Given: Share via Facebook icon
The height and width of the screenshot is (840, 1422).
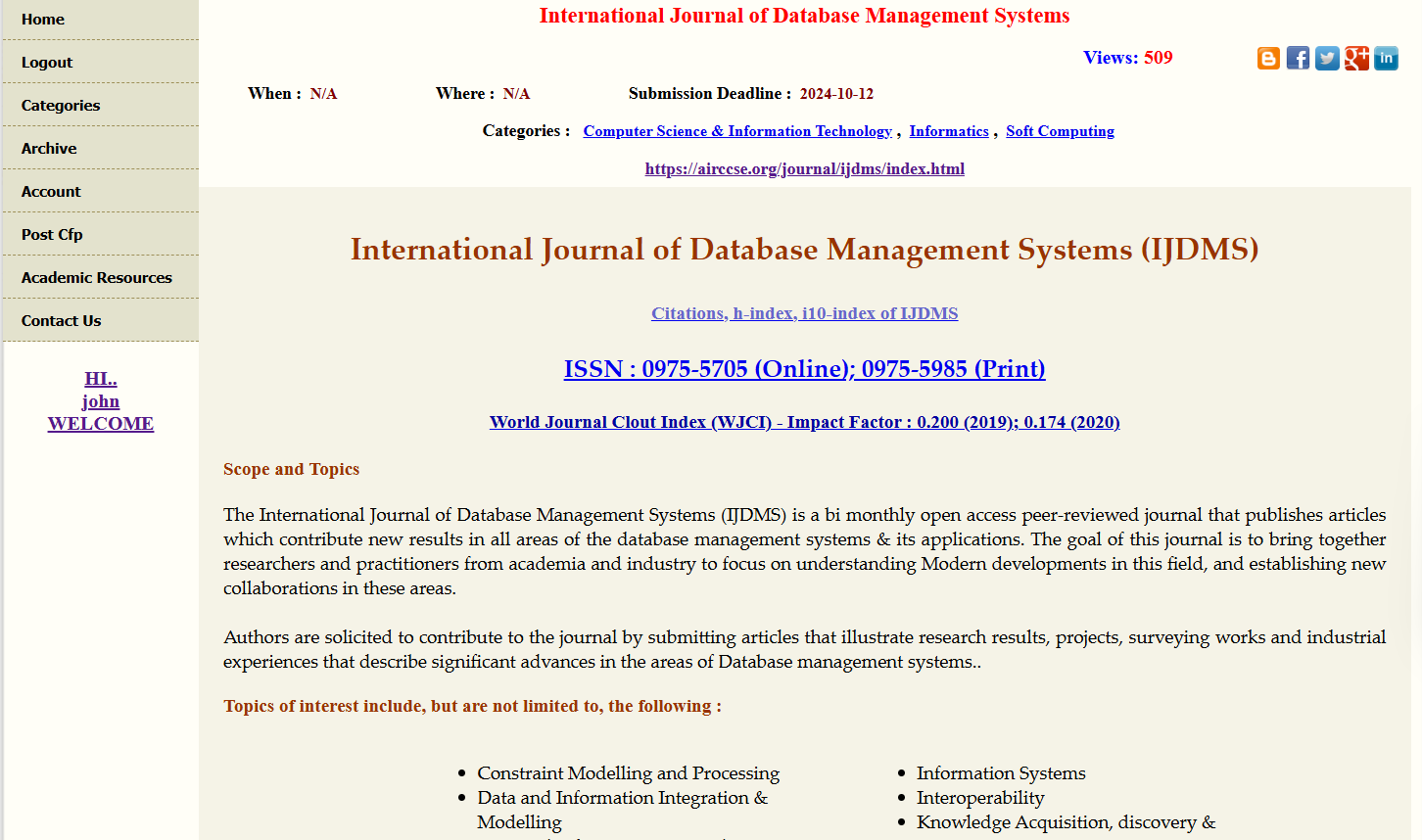Looking at the screenshot, I should point(1298,59).
